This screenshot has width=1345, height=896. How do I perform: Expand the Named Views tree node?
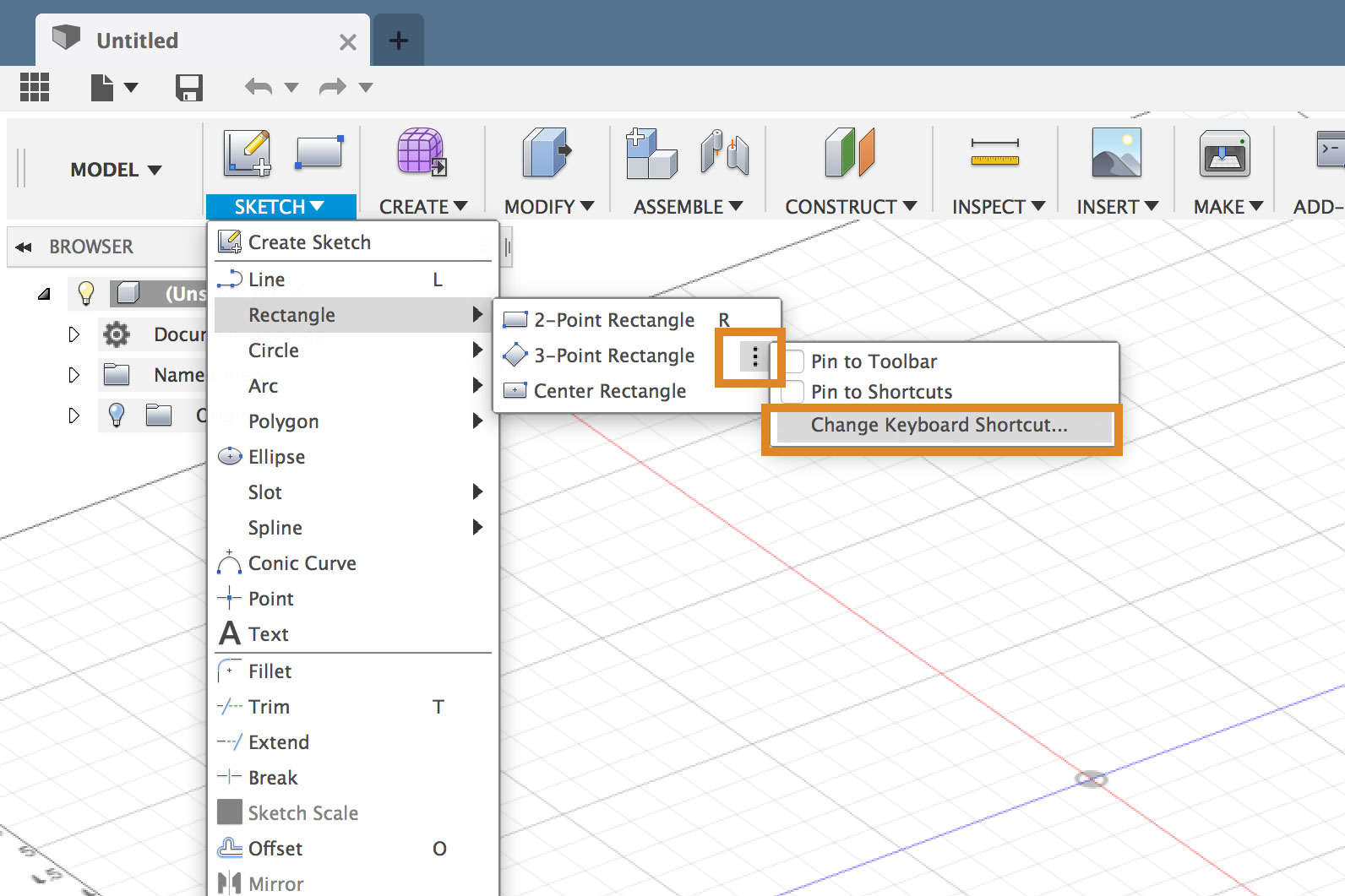tap(74, 374)
